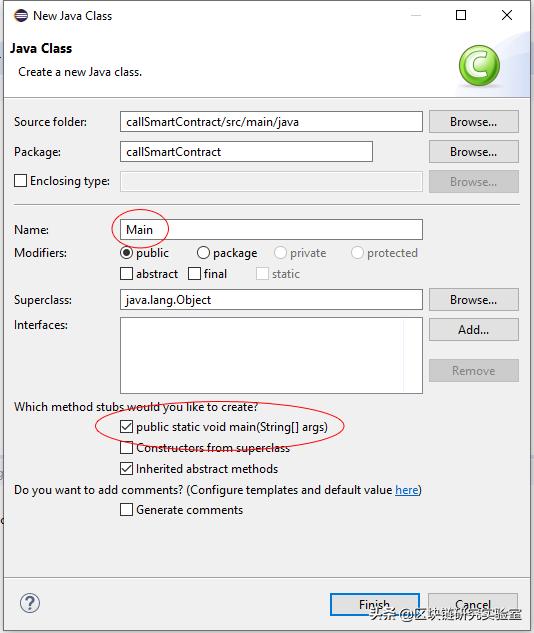The image size is (534, 633).
Task: Check the final modifier box
Action: coord(194,274)
